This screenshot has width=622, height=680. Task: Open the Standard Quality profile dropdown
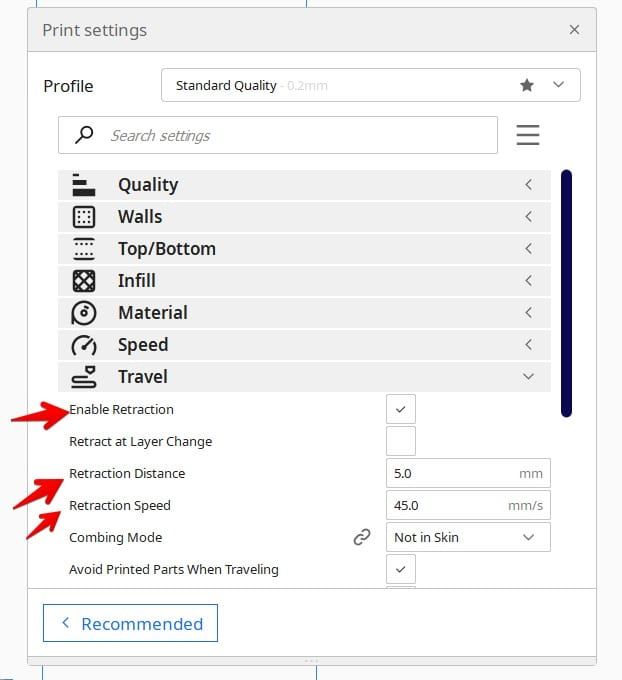370,86
